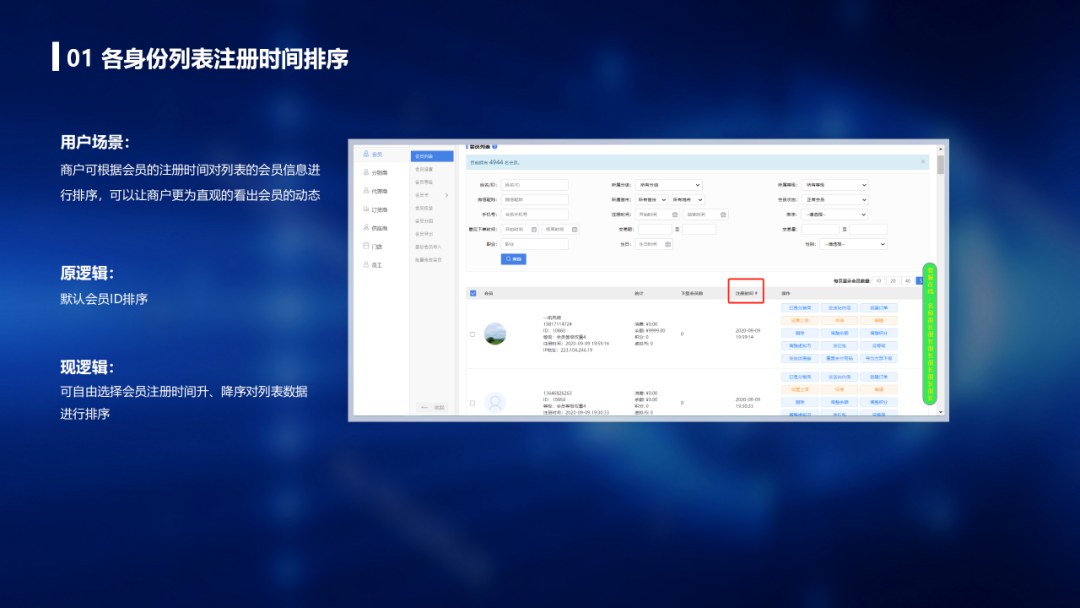Viewport: 1080px width, 608px height.
Task: Close the member count notice banner
Action: (x=923, y=161)
